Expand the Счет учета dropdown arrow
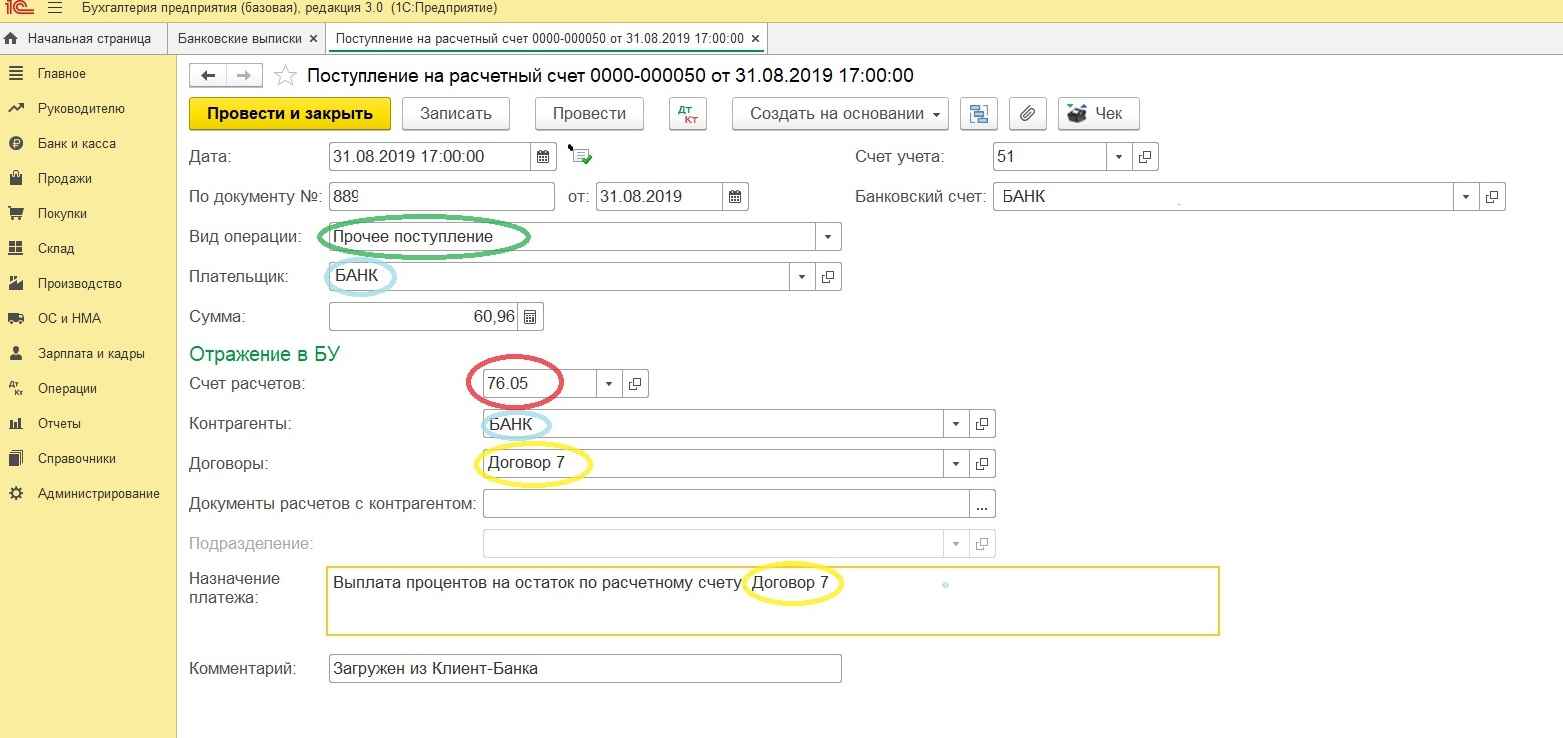Viewport: 1563px width, 738px height. (1119, 157)
